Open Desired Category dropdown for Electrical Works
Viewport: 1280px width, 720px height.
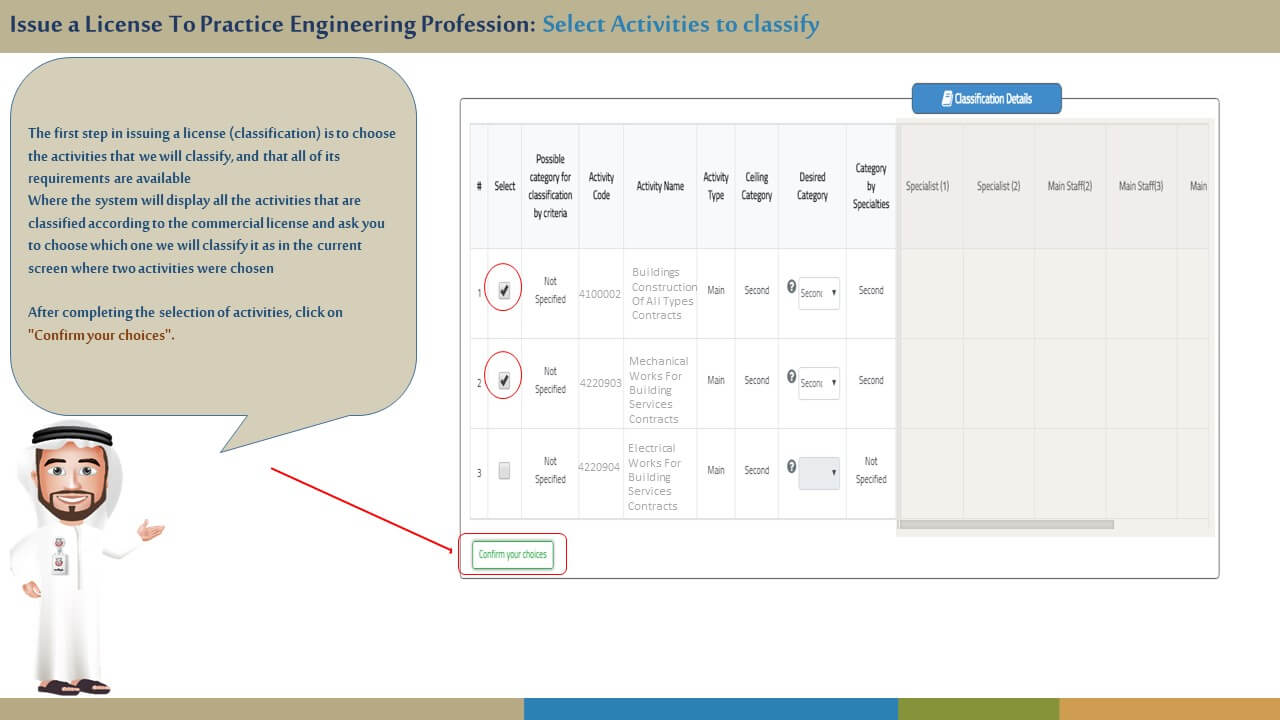(819, 473)
